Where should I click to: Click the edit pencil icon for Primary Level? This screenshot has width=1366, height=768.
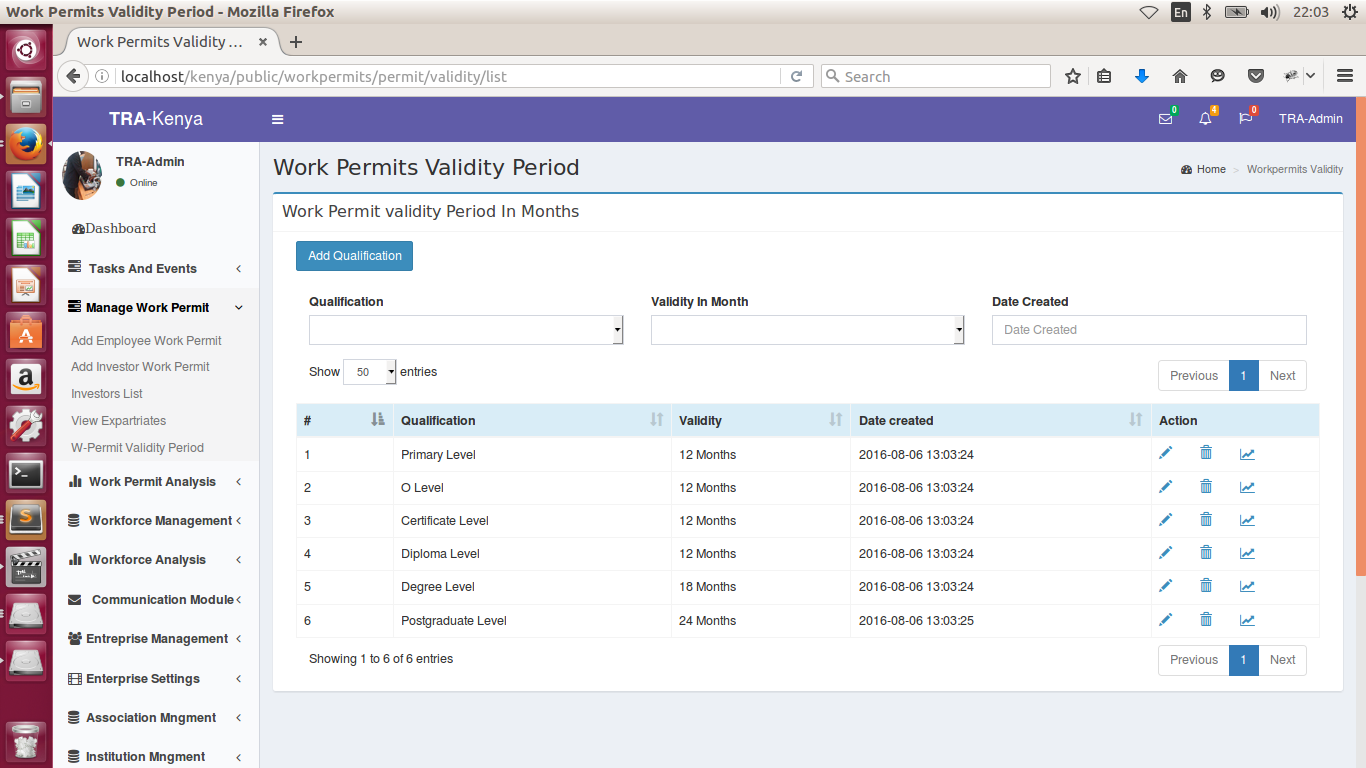(x=1165, y=454)
